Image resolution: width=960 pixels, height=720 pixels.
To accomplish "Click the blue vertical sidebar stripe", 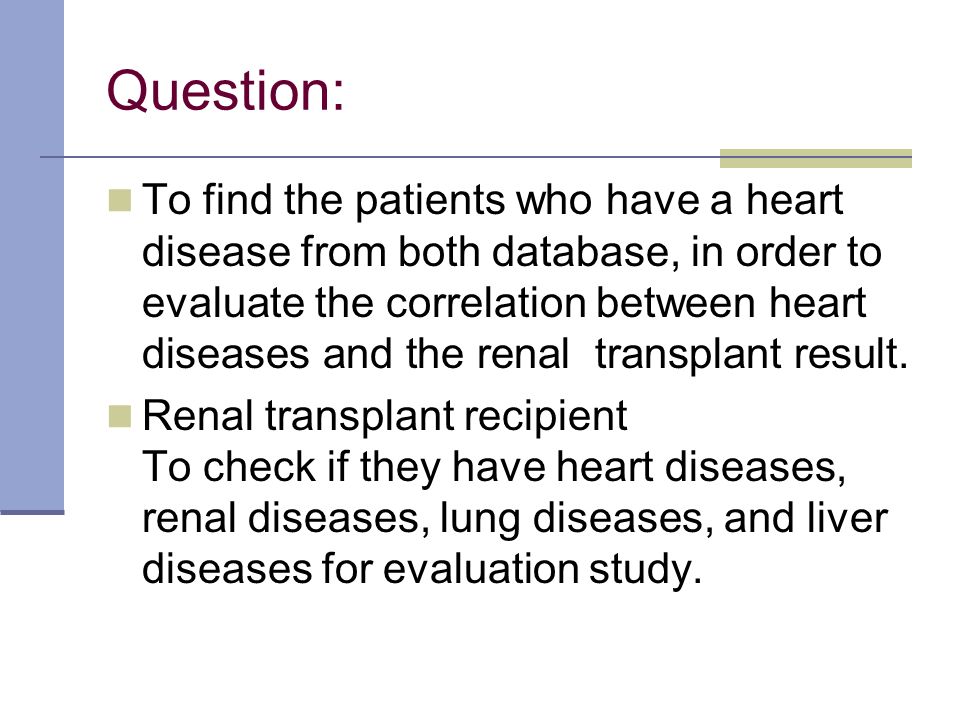I will [x=32, y=255].
